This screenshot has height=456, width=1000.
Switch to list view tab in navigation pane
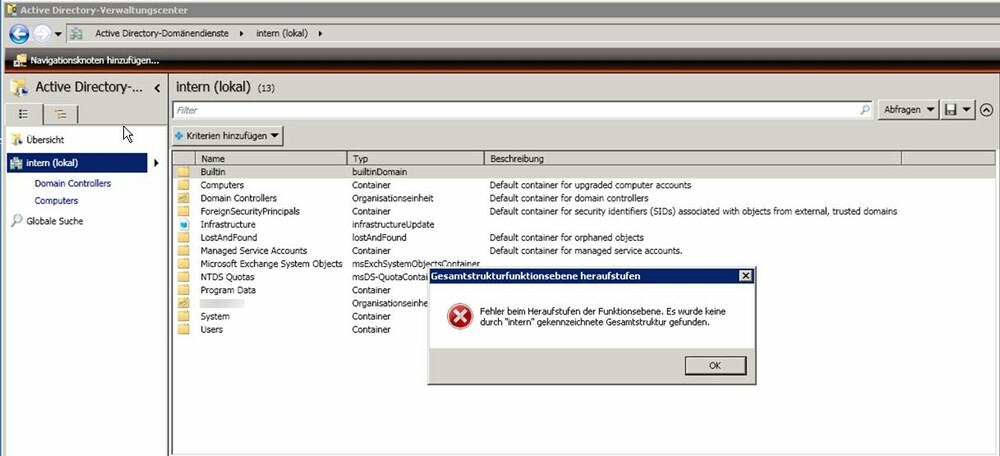pos(24,114)
